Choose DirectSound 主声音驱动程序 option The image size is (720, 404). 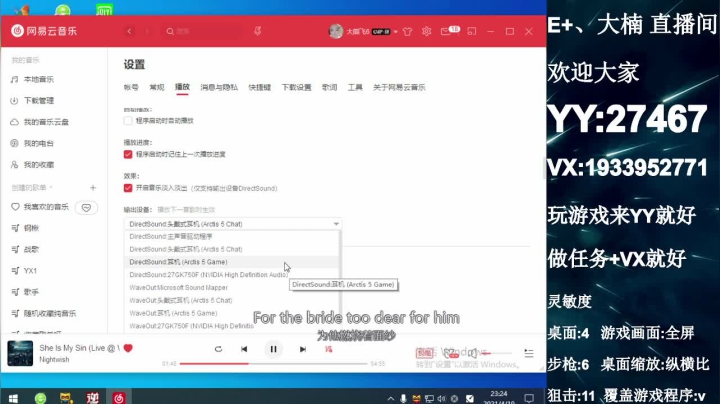[232, 236]
